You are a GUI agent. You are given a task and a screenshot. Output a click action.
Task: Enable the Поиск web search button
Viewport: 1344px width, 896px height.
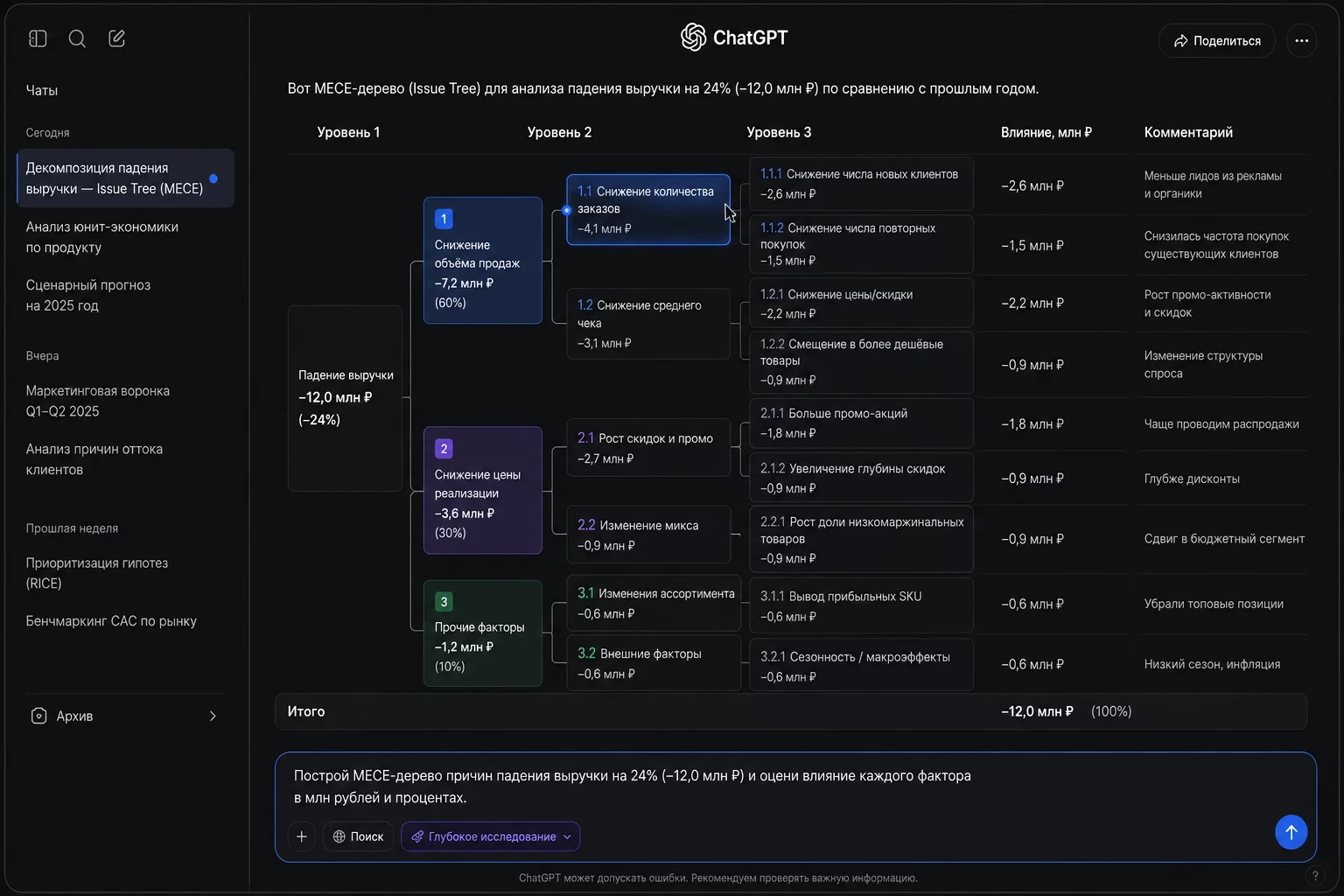pos(358,836)
